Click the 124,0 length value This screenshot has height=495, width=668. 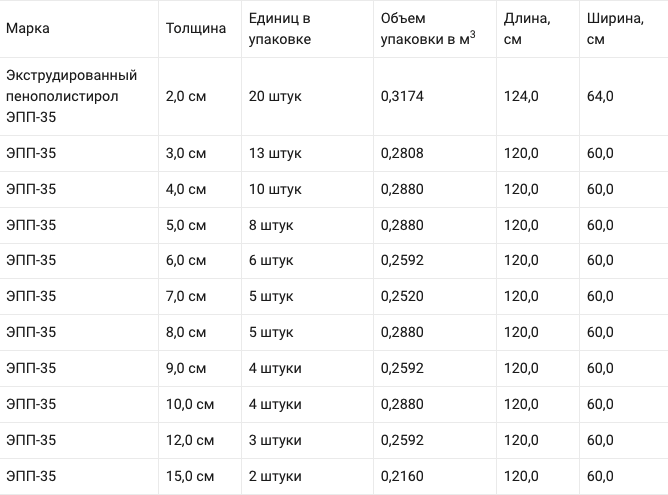(521, 96)
